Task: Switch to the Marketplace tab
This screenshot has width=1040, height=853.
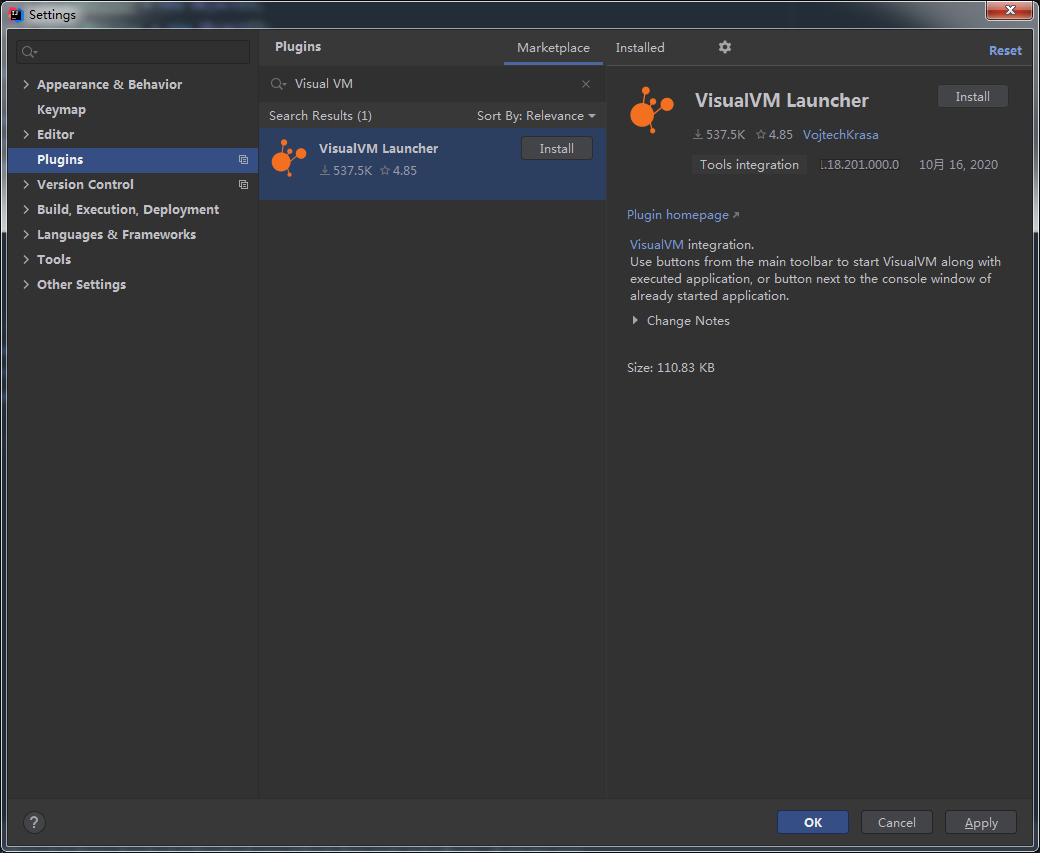Action: (x=553, y=48)
